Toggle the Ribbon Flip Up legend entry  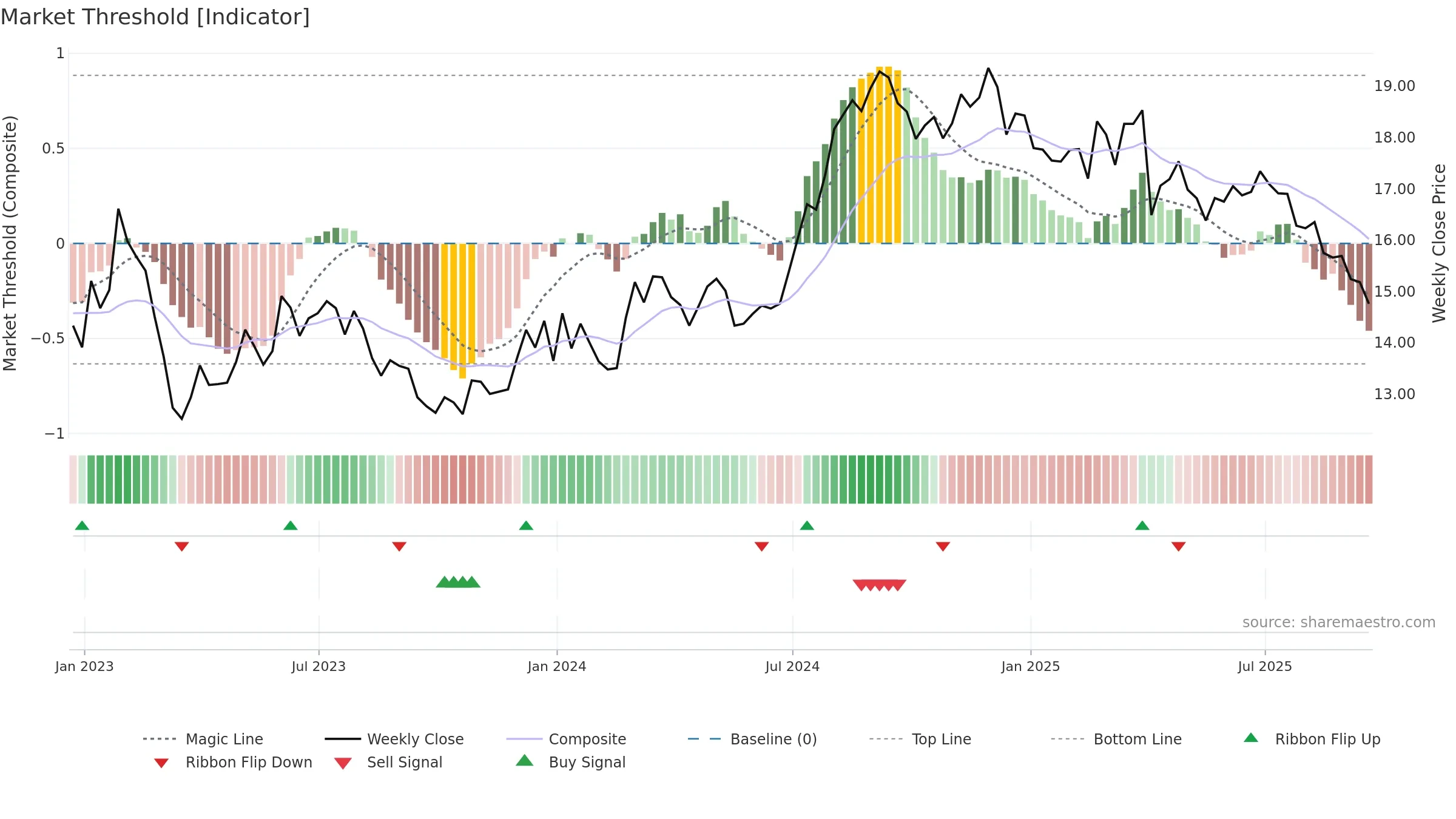1312,739
